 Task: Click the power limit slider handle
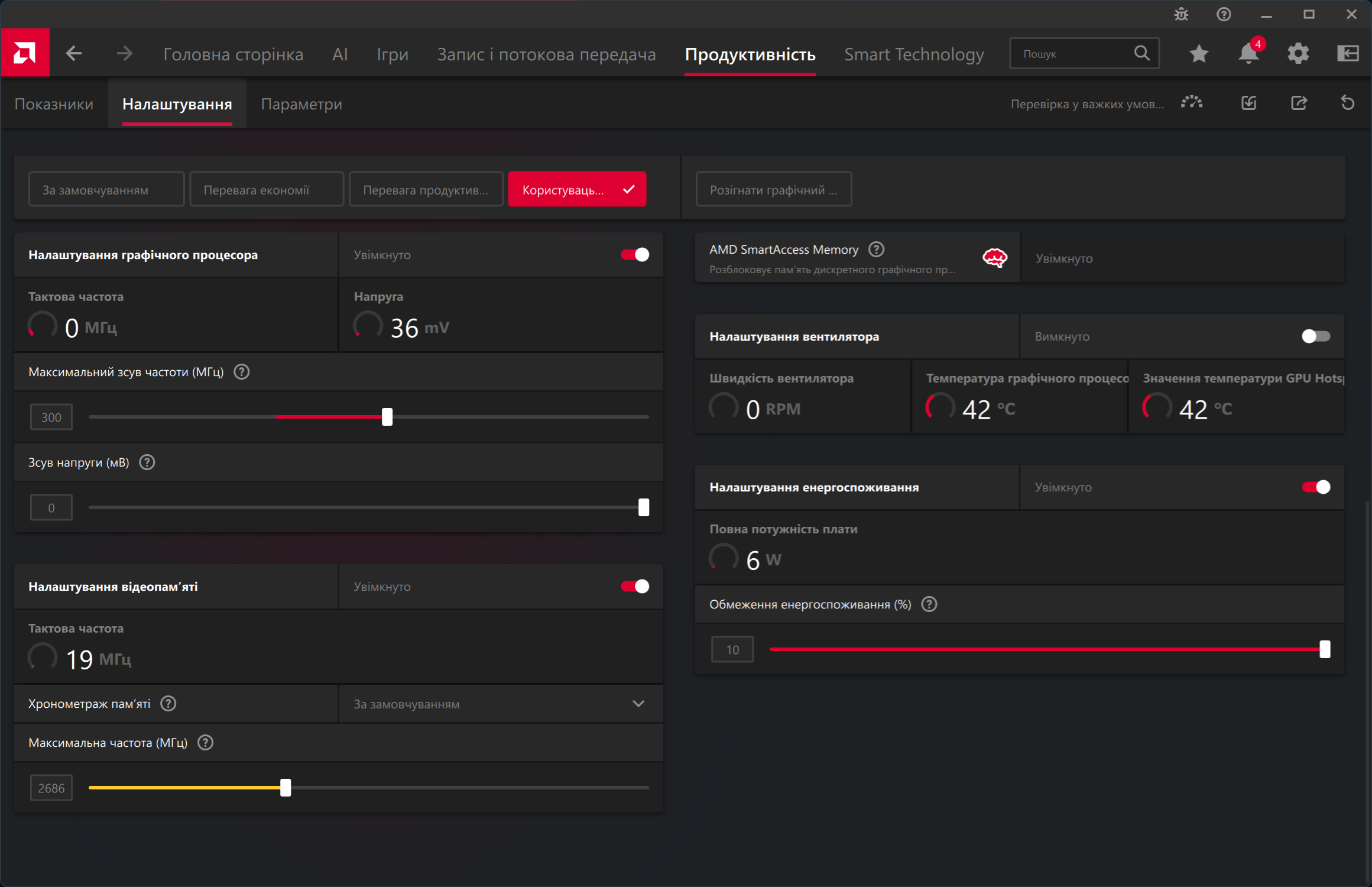coord(1325,649)
